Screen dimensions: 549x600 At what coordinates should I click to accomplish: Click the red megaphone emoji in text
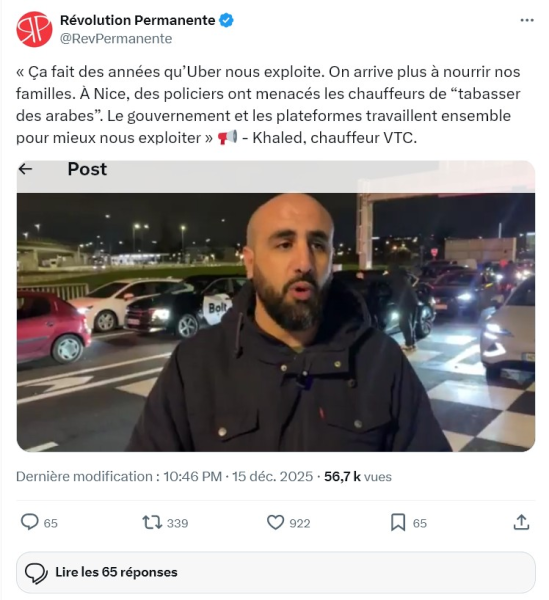[x=228, y=137]
